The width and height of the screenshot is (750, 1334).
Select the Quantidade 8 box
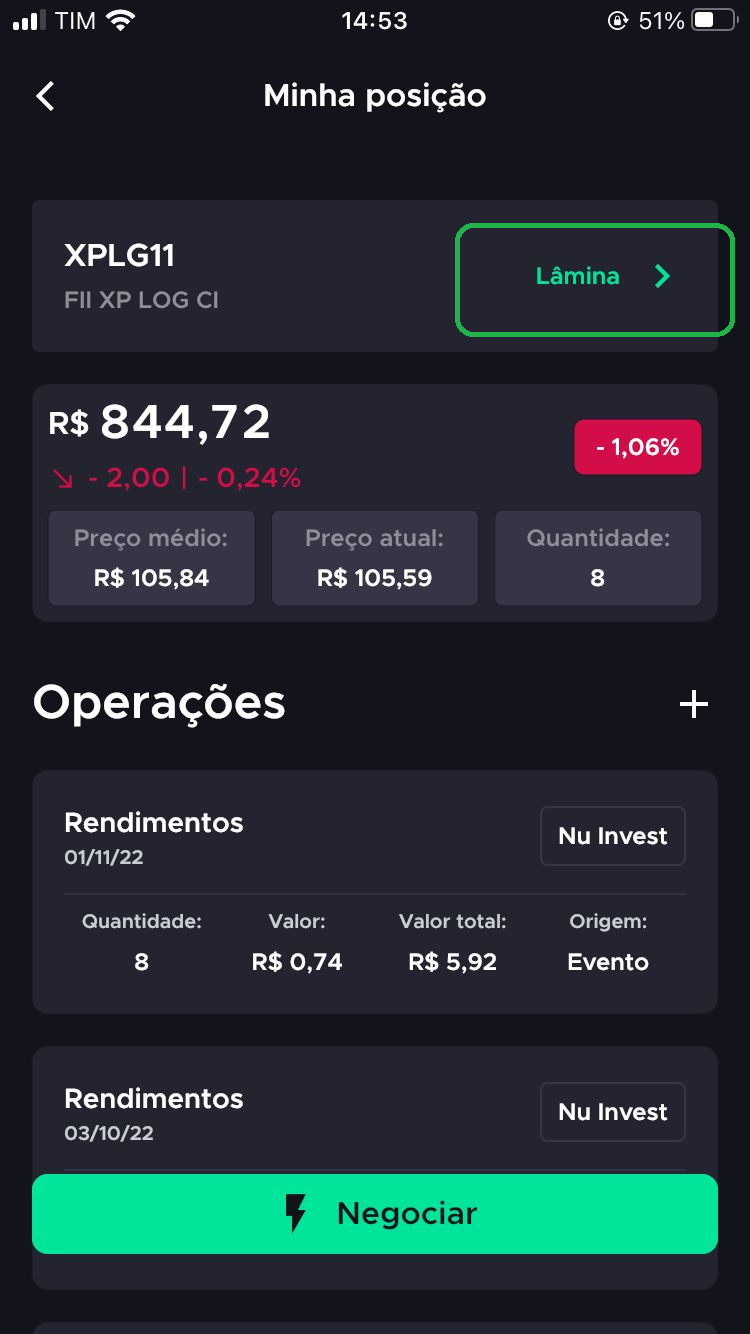click(x=598, y=558)
